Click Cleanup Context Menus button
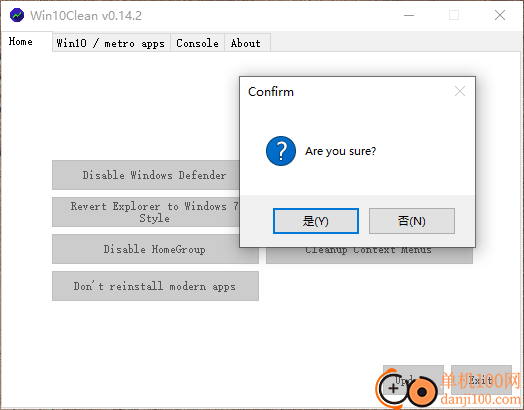524x410 pixels. coord(369,255)
